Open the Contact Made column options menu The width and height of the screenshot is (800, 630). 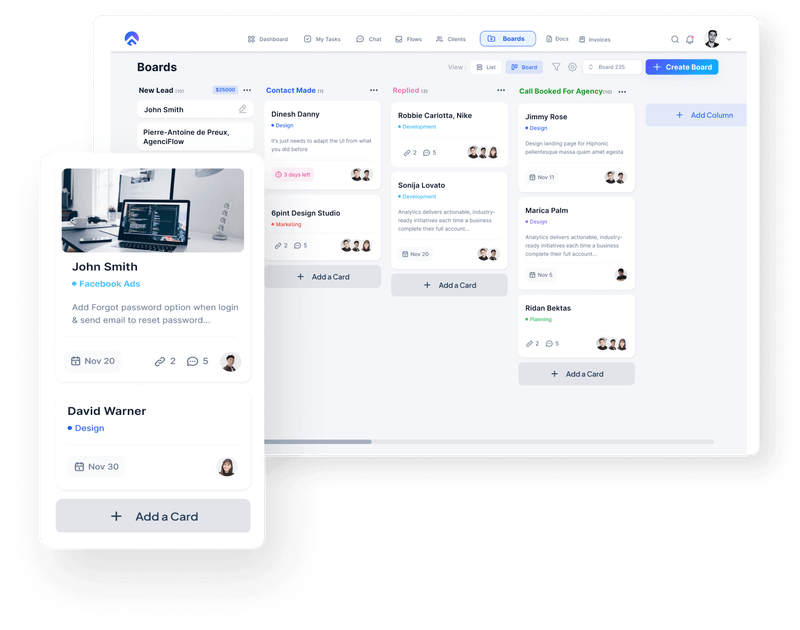(x=373, y=90)
